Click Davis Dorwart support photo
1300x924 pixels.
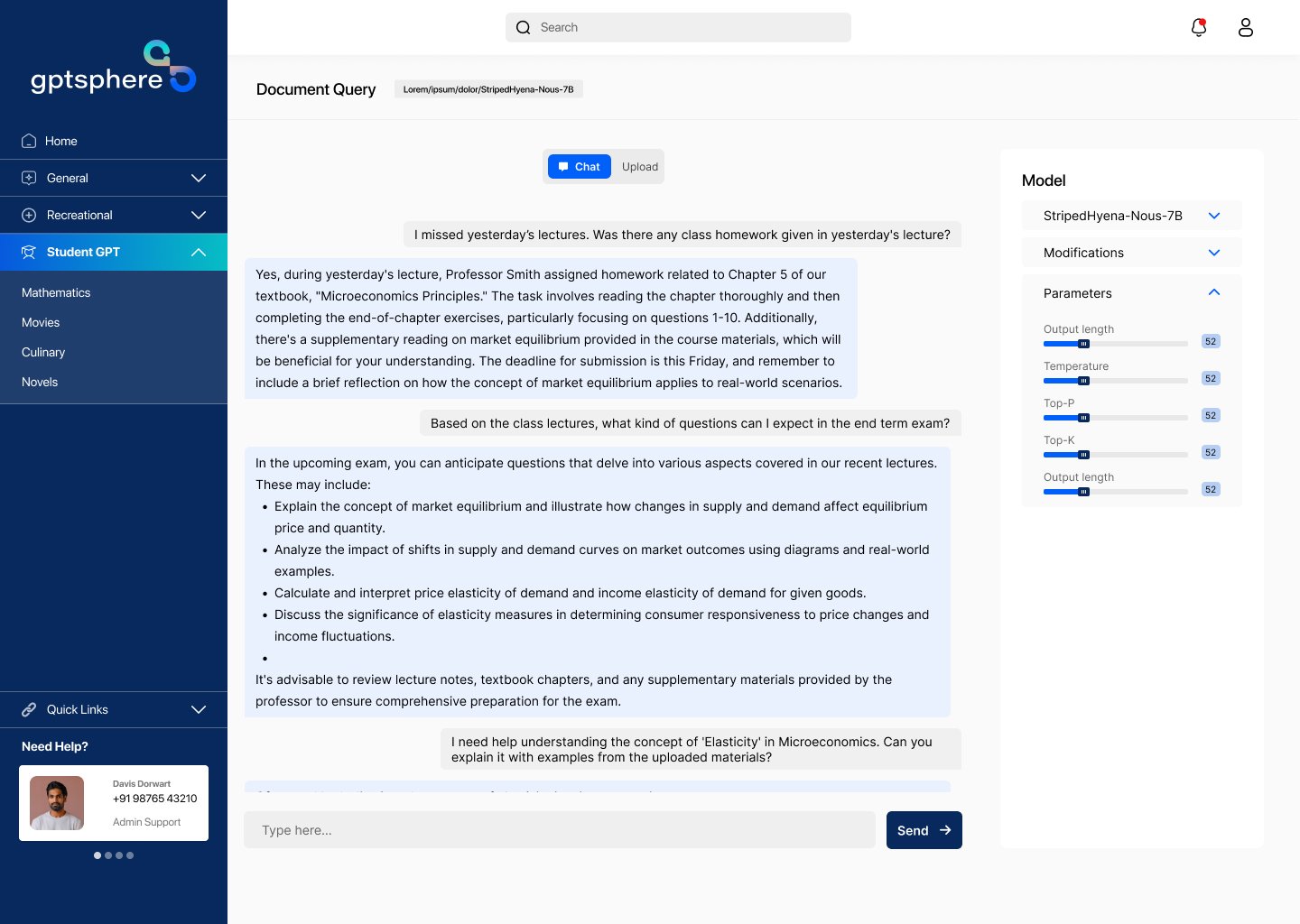pyautogui.click(x=57, y=803)
